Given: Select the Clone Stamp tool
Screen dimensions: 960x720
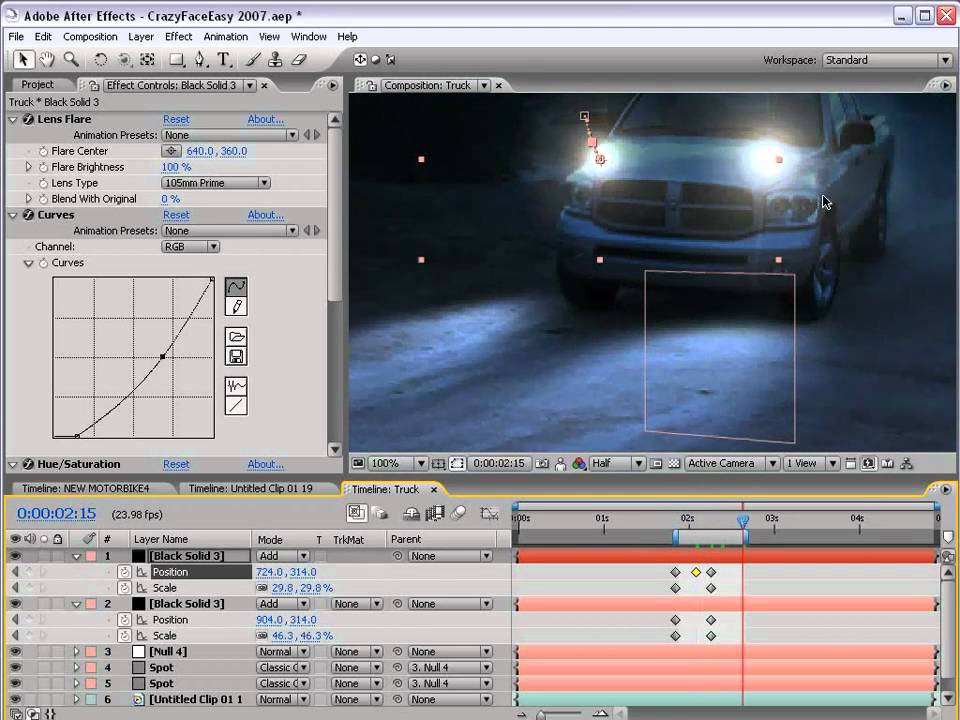Looking at the screenshot, I should coord(275,60).
